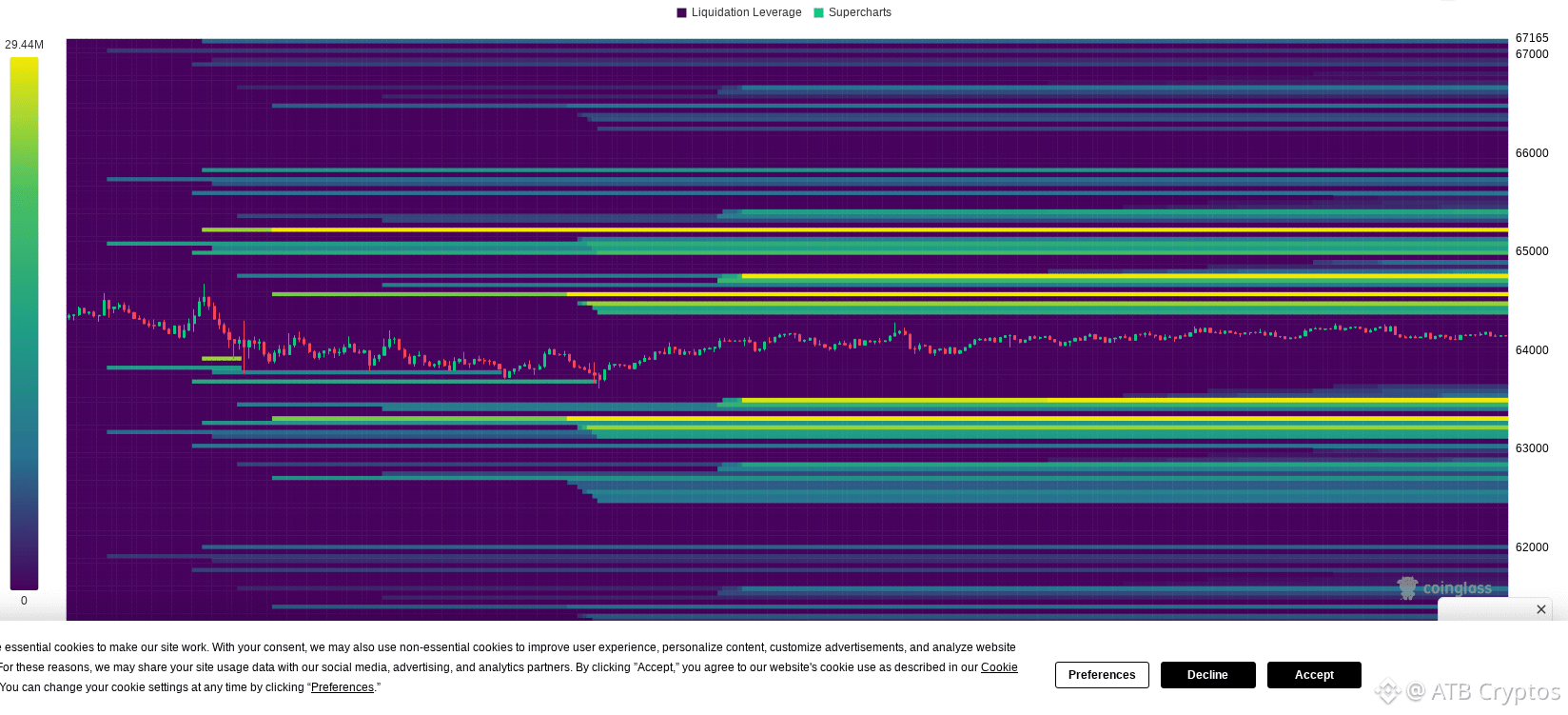Click the green Supercharts legend swatch

click(818, 12)
